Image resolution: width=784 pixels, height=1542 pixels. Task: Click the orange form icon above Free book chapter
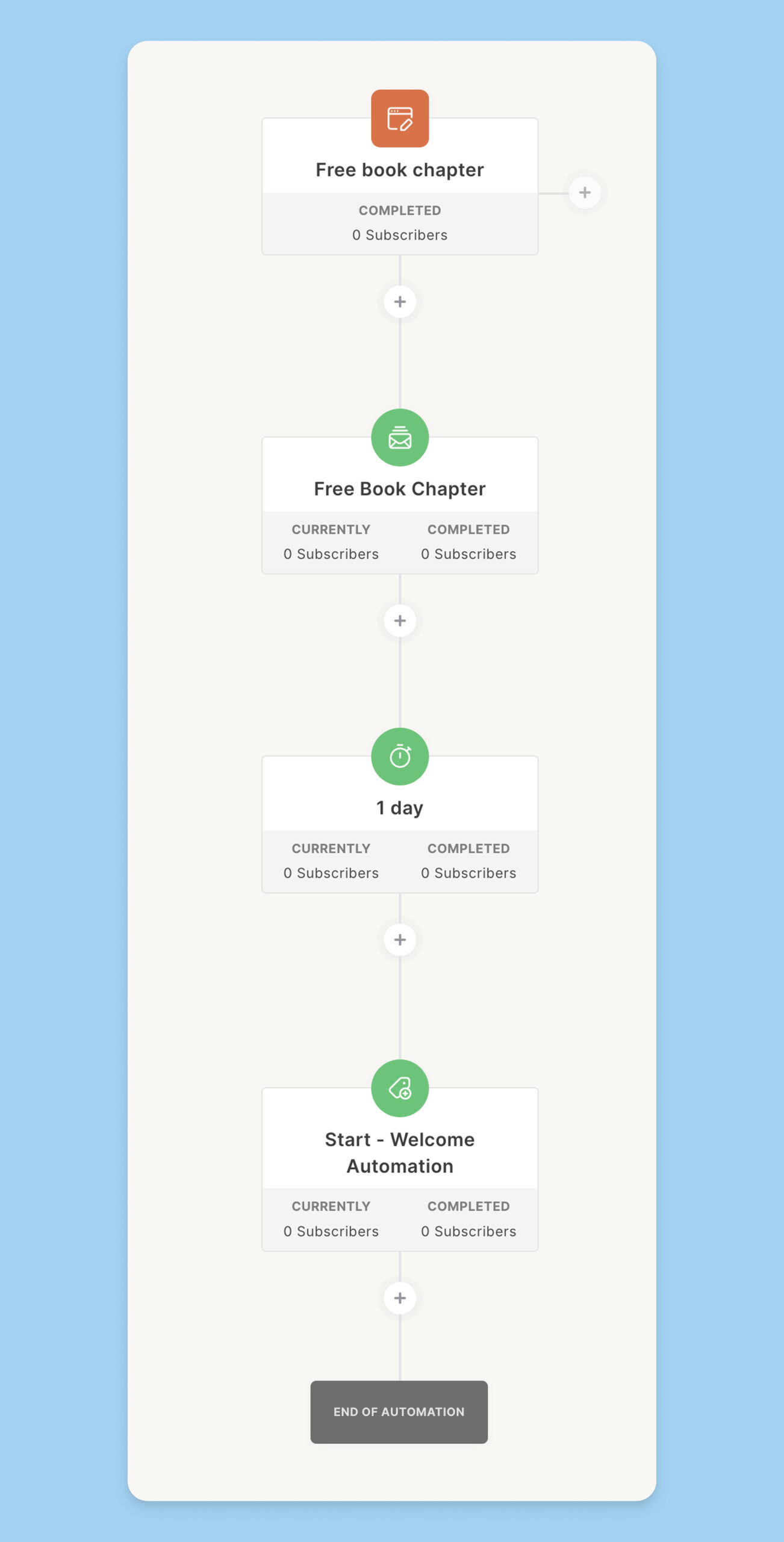coord(400,118)
